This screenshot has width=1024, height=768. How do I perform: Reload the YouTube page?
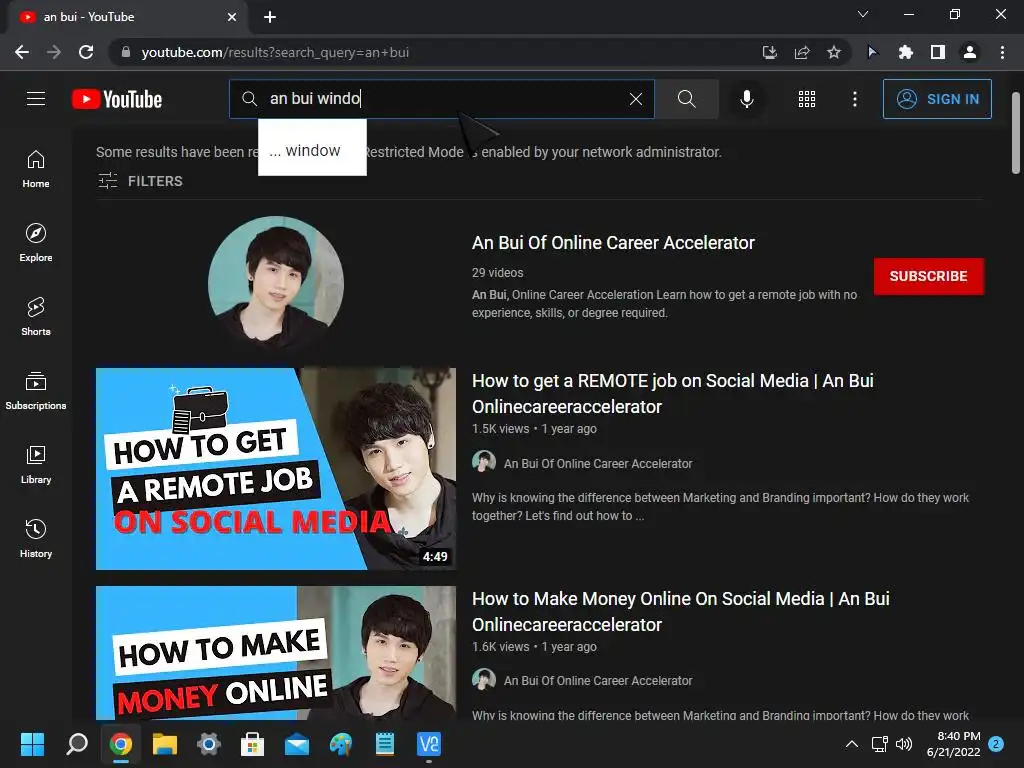tap(86, 52)
